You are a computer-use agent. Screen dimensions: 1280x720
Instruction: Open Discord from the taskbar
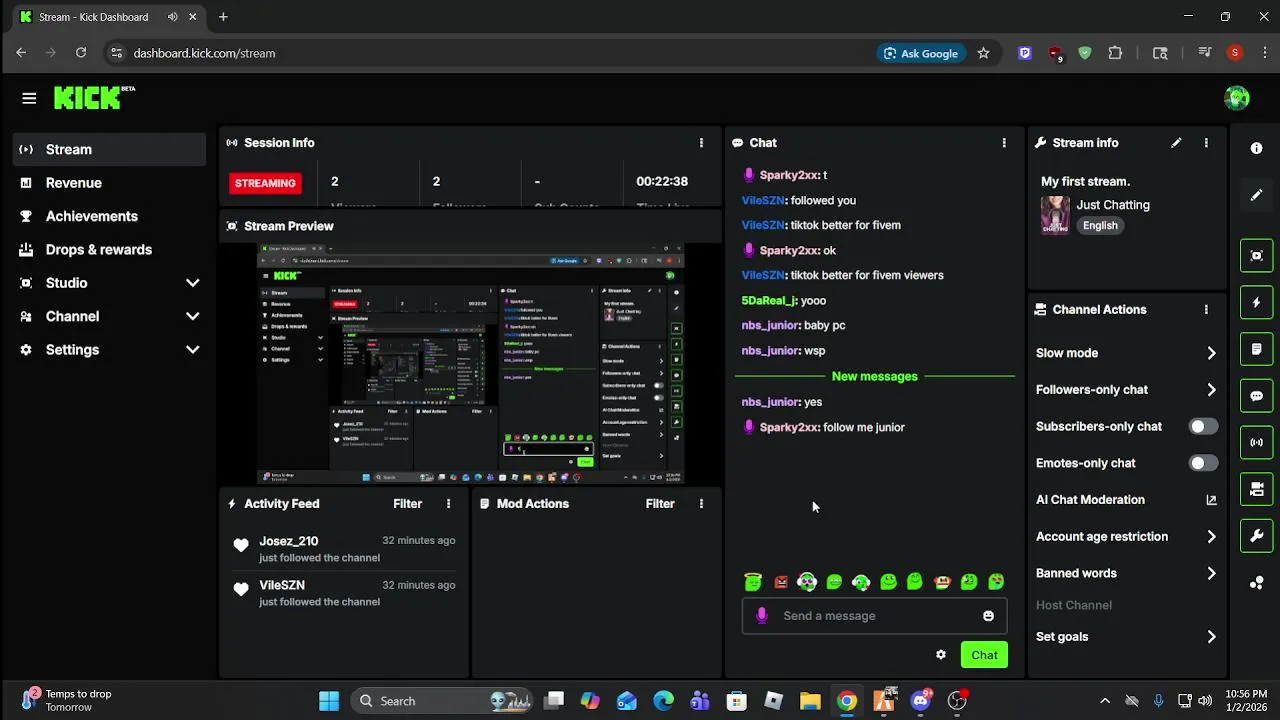pyautogui.click(x=921, y=701)
